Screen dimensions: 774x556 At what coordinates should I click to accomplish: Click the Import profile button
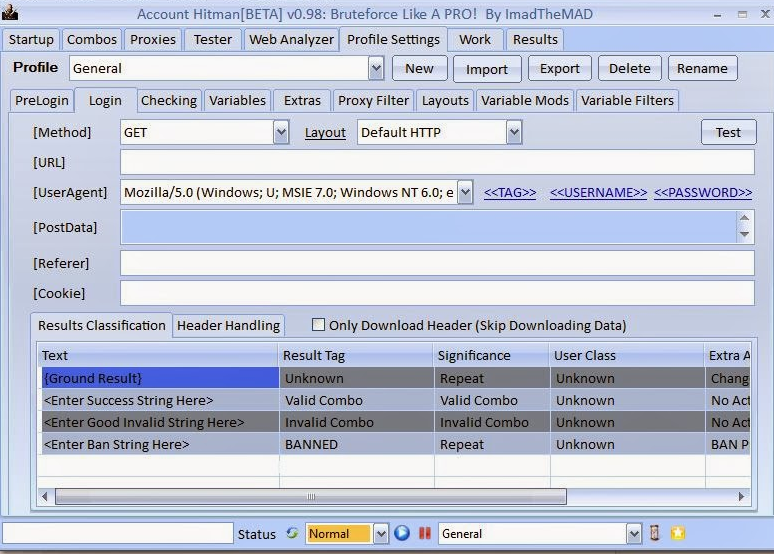487,69
